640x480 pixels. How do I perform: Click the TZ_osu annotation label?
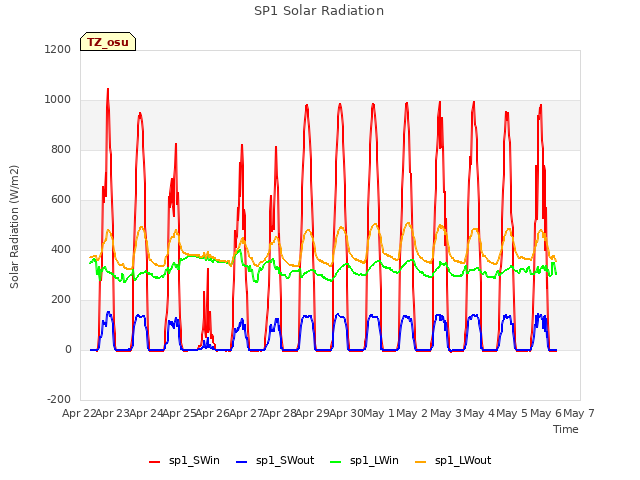[108, 42]
